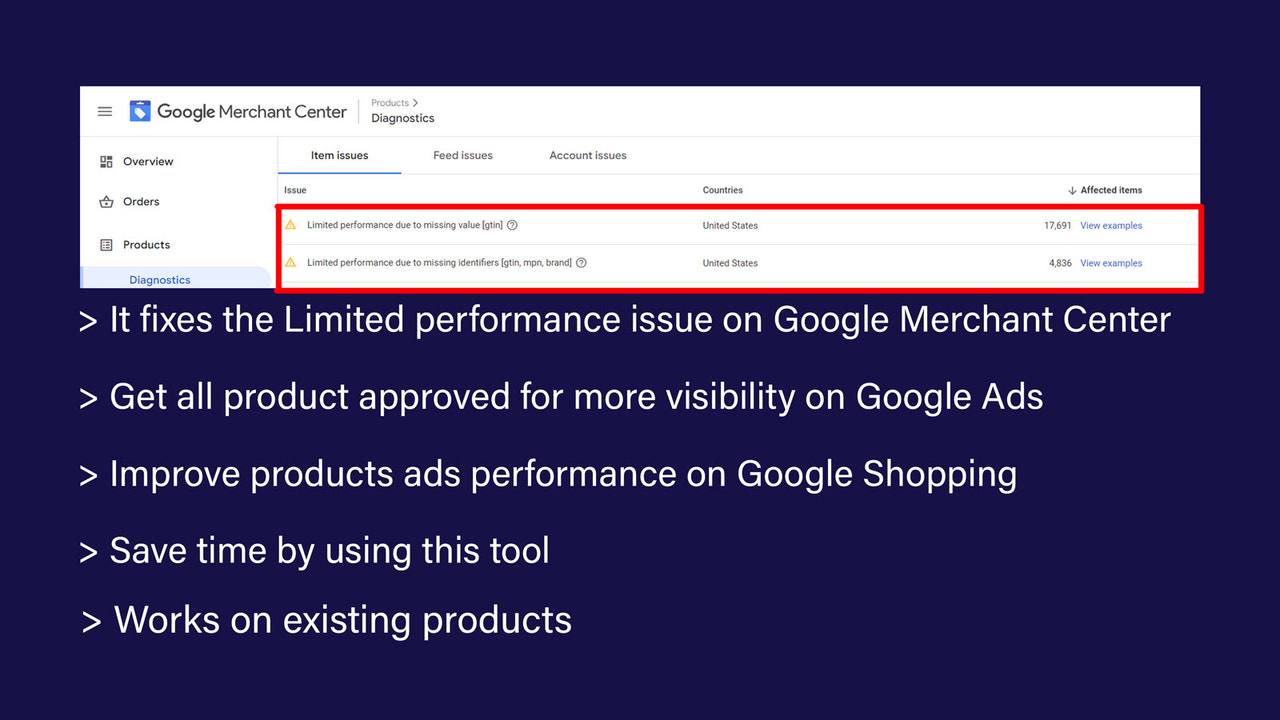Click the warning icon for missing identifiers issue

290,262
